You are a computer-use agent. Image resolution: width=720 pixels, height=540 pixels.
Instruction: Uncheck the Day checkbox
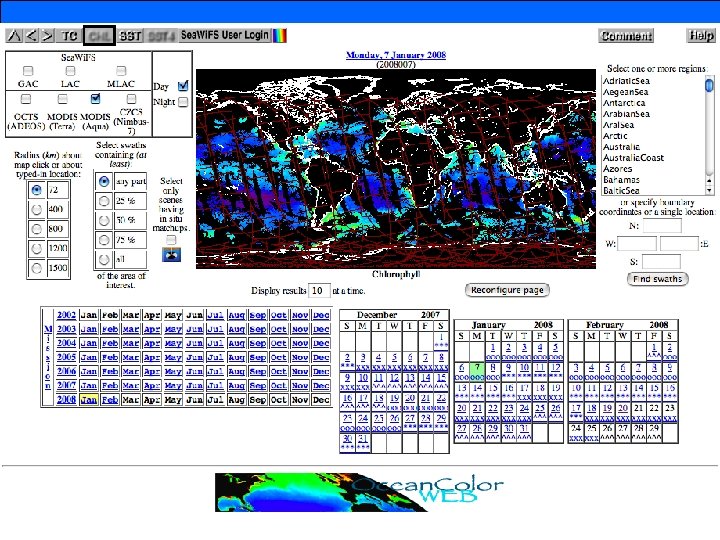183,85
